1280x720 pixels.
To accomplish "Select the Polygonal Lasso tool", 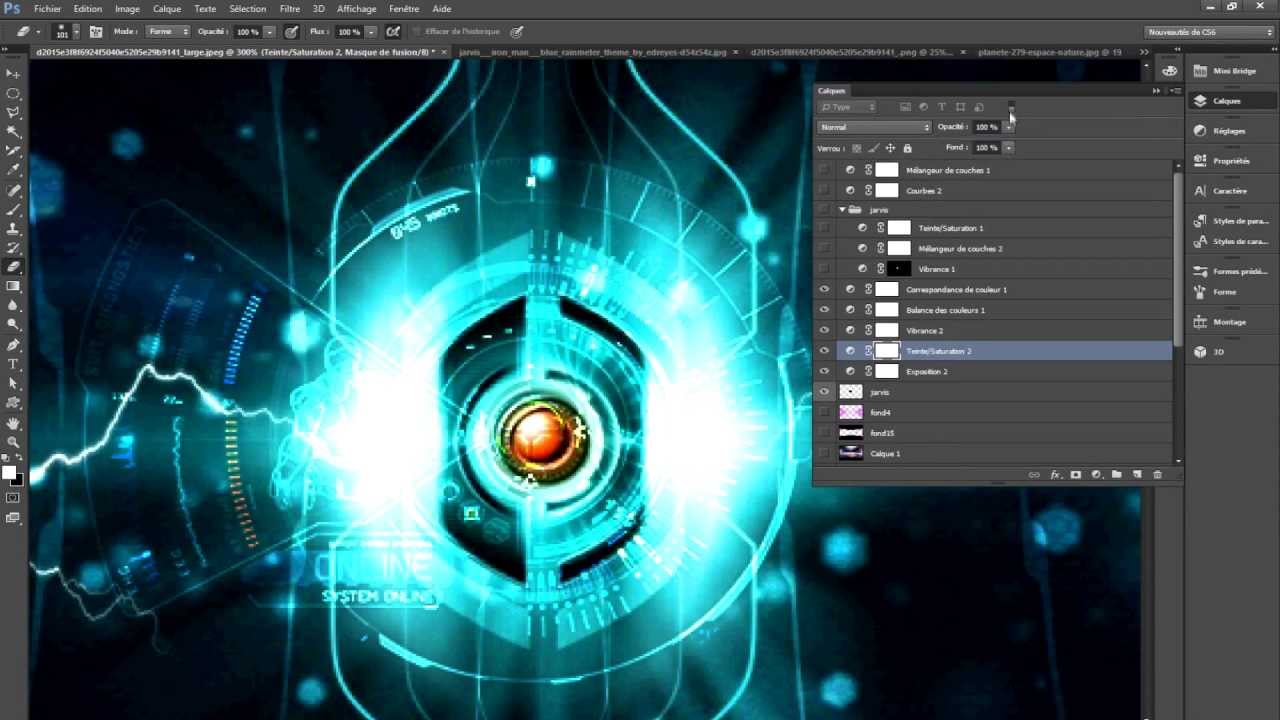I will pyautogui.click(x=14, y=112).
